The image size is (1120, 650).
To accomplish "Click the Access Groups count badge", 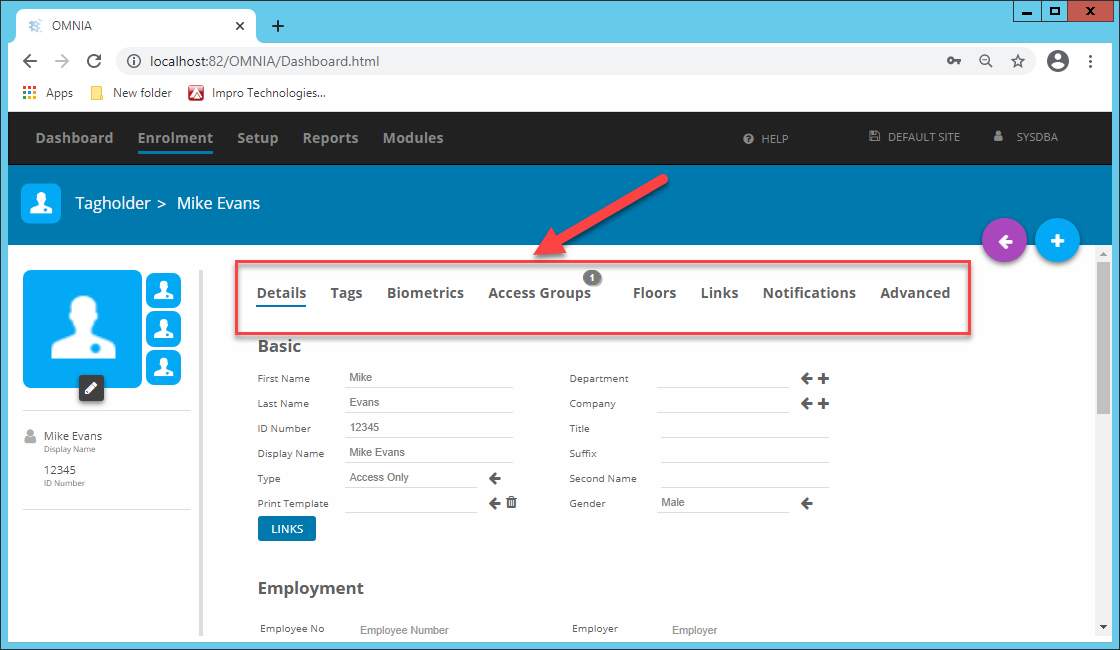I will click(x=592, y=277).
